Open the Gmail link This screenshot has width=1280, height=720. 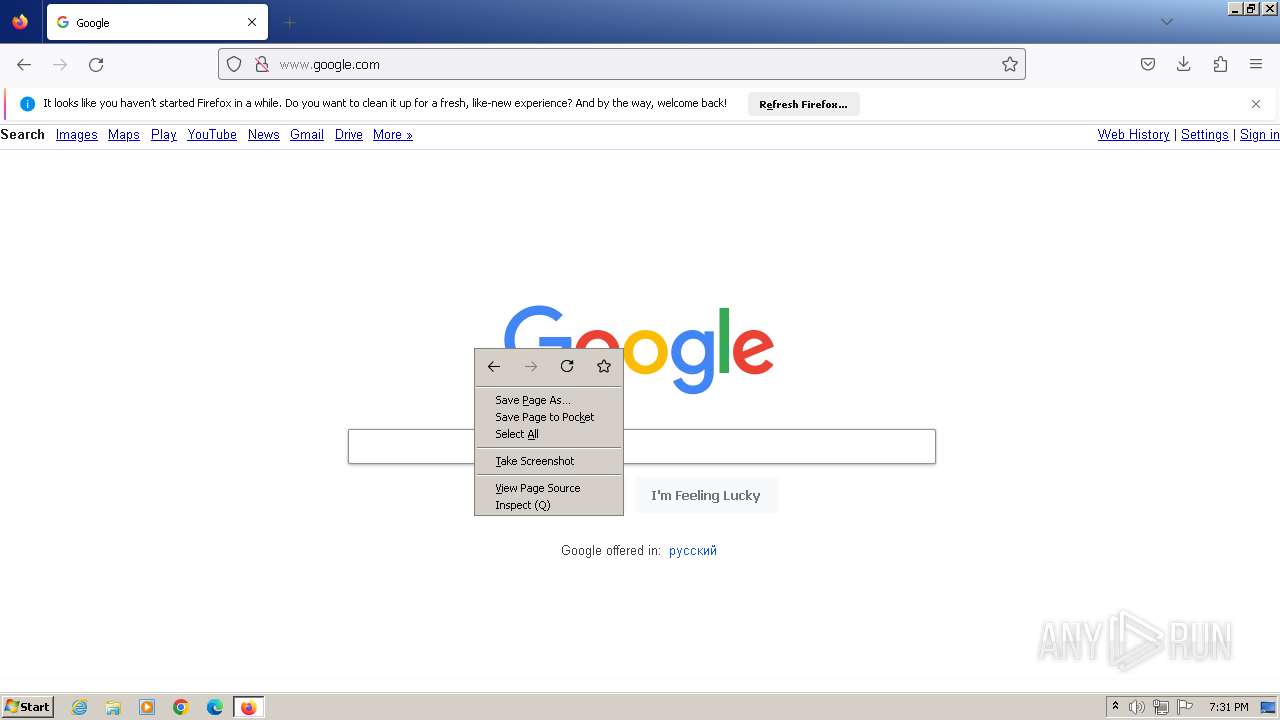click(307, 135)
